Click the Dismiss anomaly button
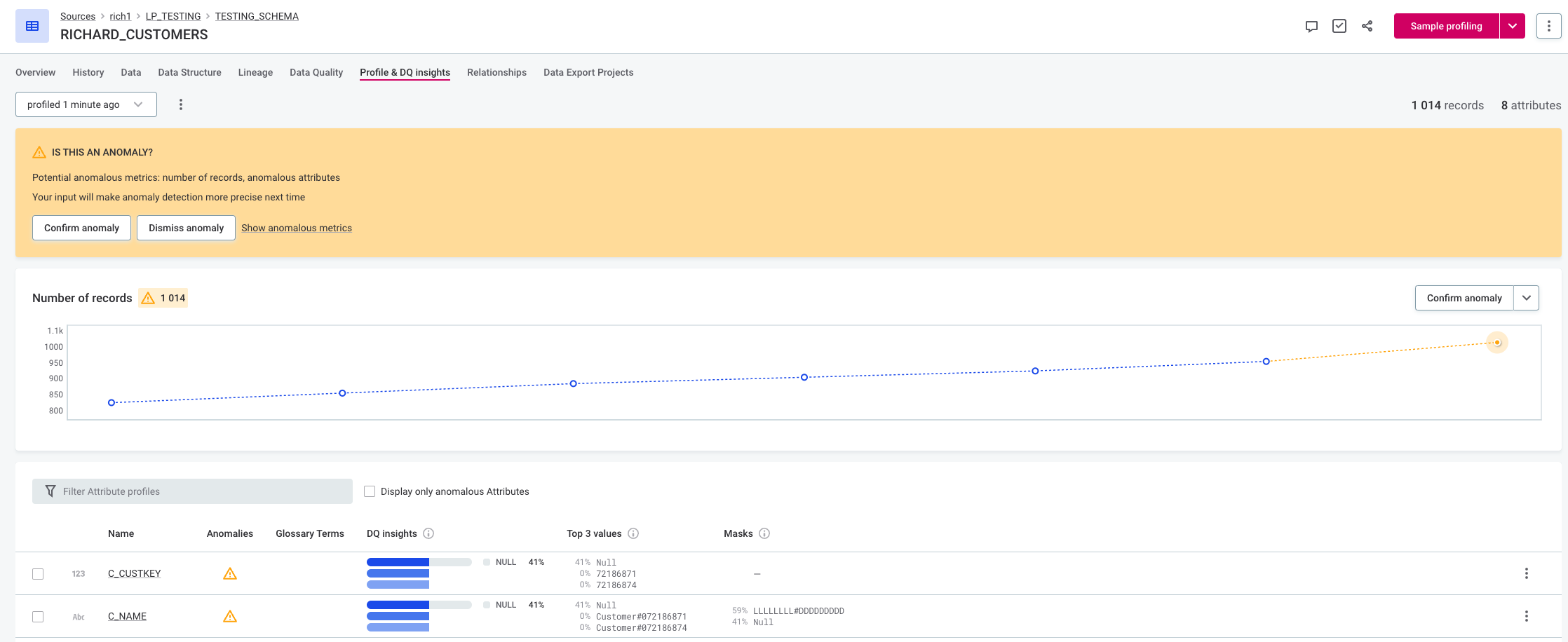Image resolution: width=1568 pixels, height=642 pixels. coord(186,228)
